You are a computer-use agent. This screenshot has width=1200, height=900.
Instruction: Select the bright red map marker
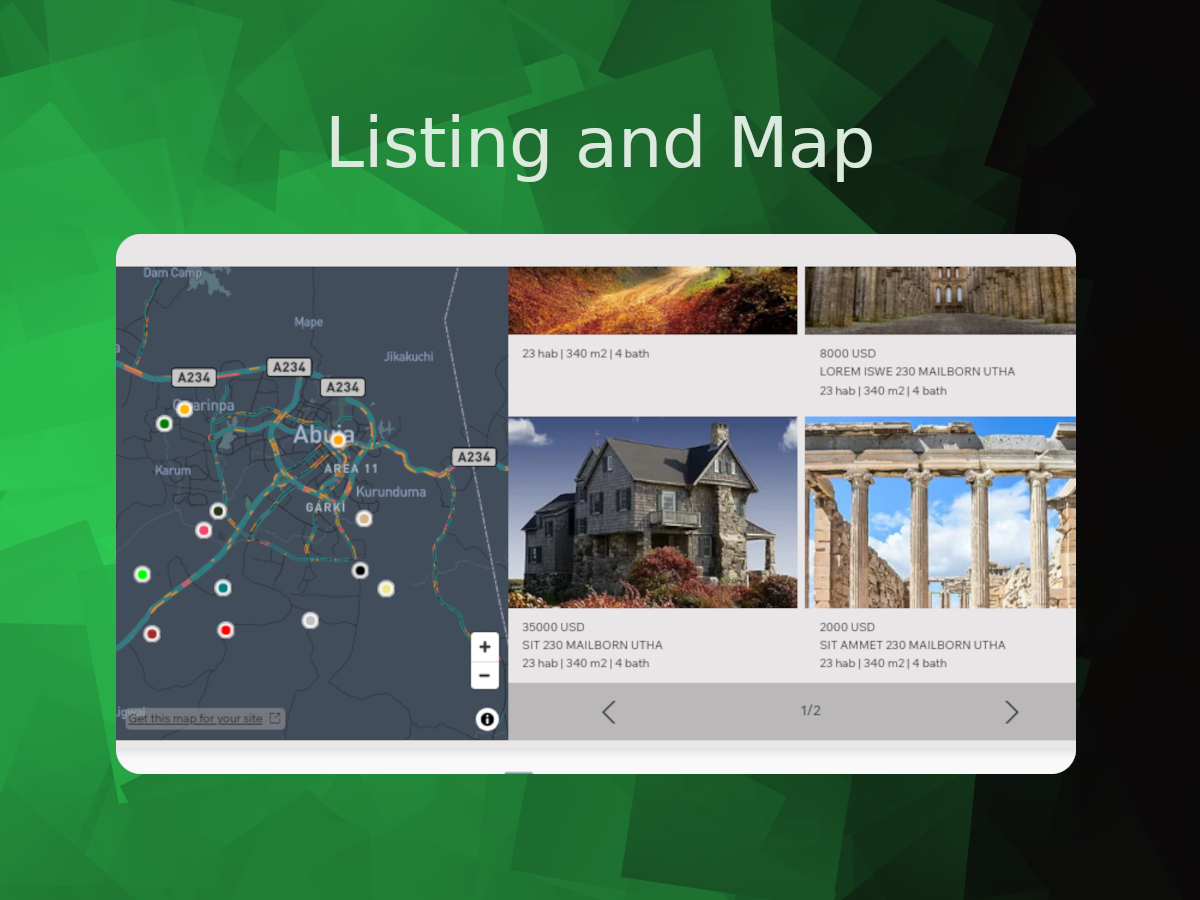pos(226,630)
